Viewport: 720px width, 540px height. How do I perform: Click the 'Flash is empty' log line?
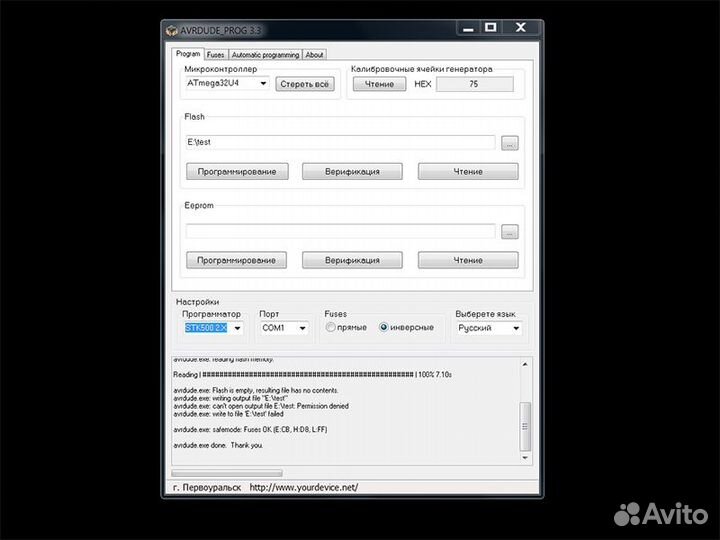click(x=256, y=391)
